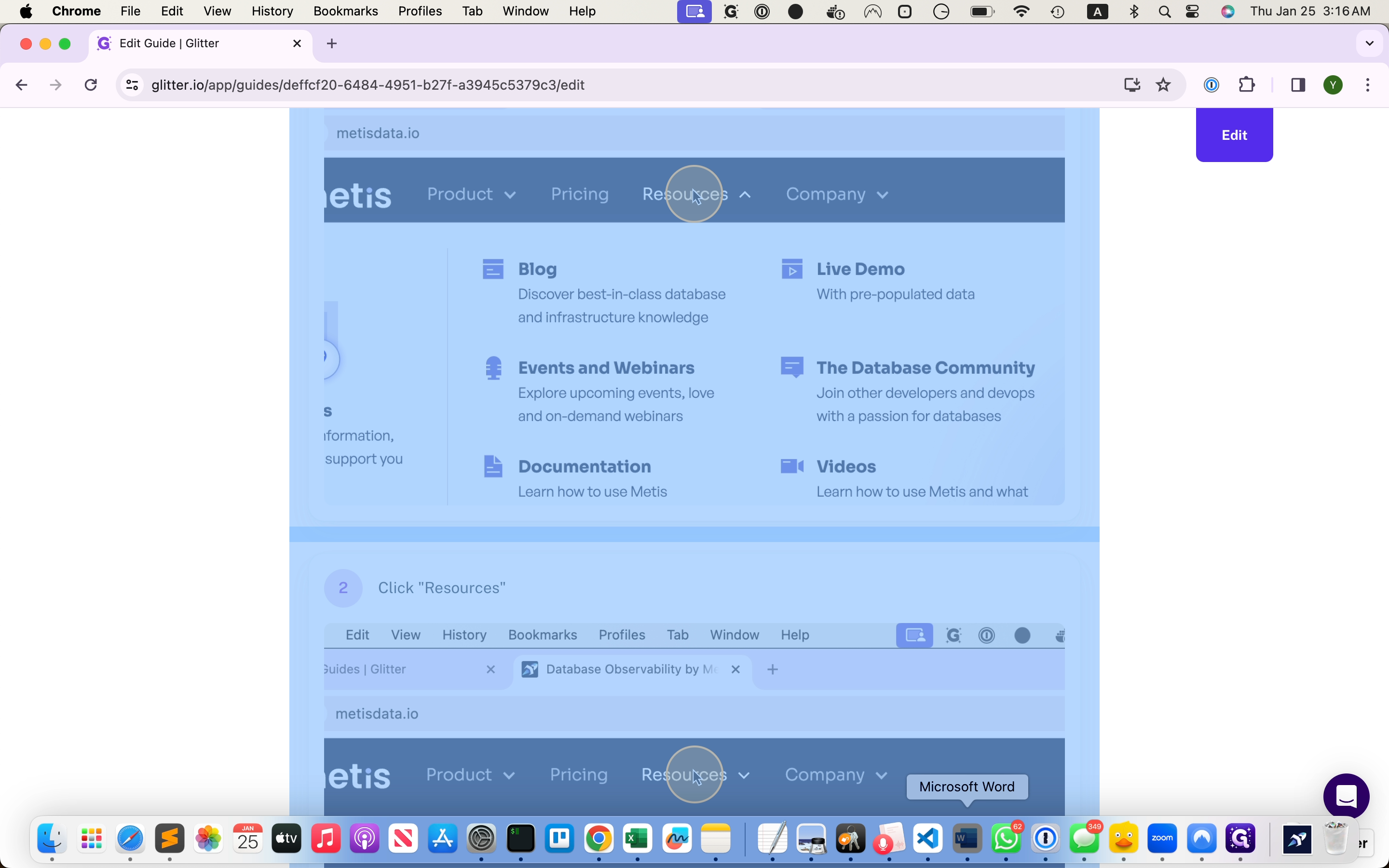
Task: Open the View menu
Action: [218, 12]
